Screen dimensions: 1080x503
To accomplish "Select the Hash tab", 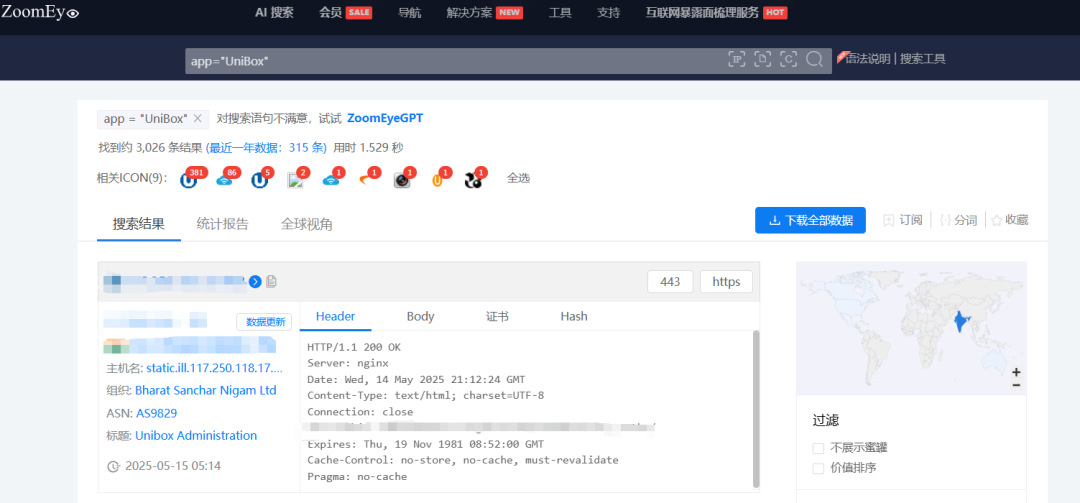I will click(x=574, y=316).
